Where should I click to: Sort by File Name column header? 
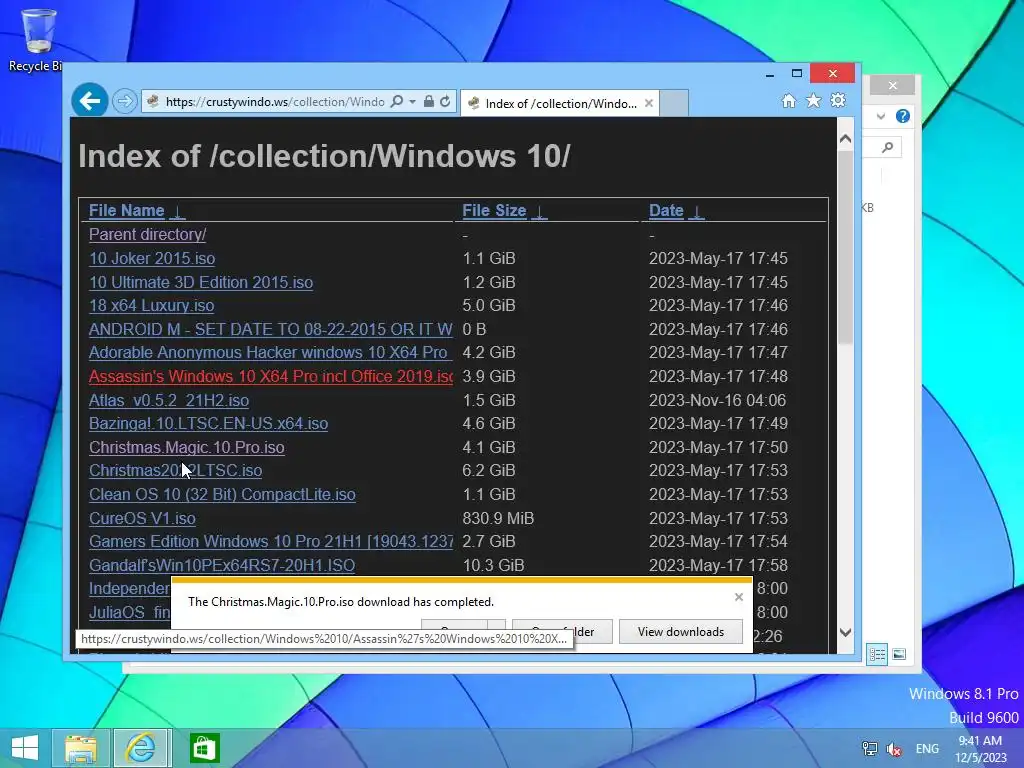(127, 210)
